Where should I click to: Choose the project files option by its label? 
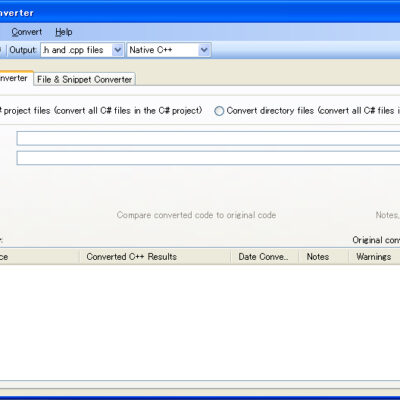click(x=101, y=111)
